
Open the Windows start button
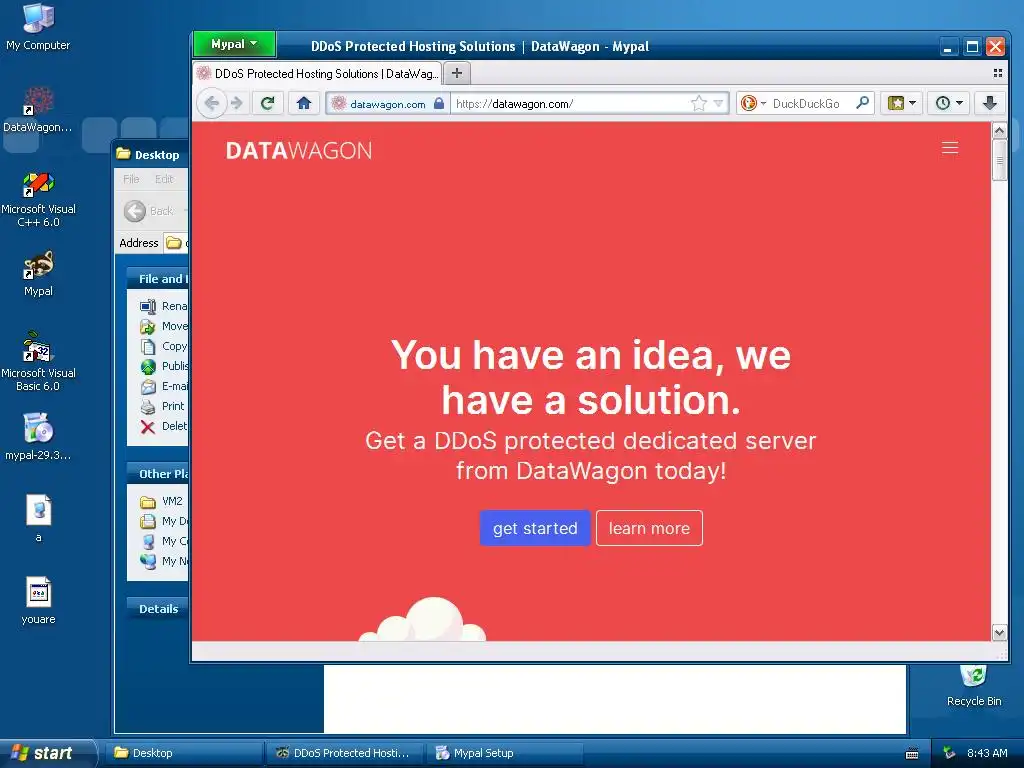click(x=47, y=753)
